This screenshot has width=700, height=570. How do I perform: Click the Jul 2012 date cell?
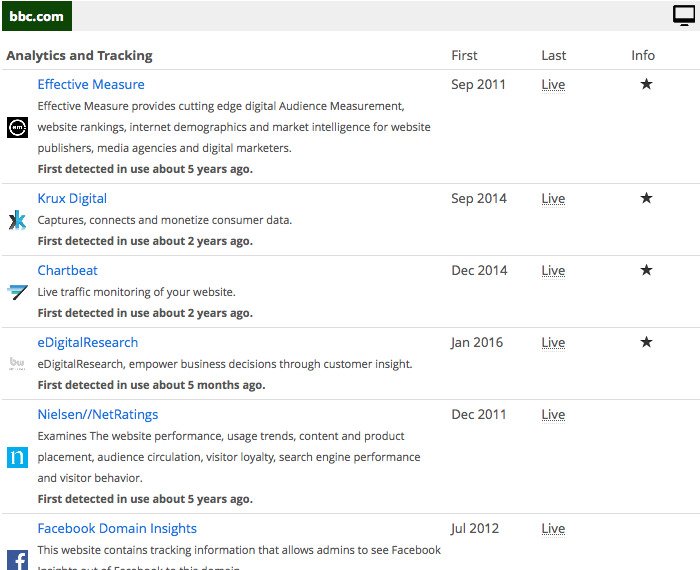click(x=475, y=528)
